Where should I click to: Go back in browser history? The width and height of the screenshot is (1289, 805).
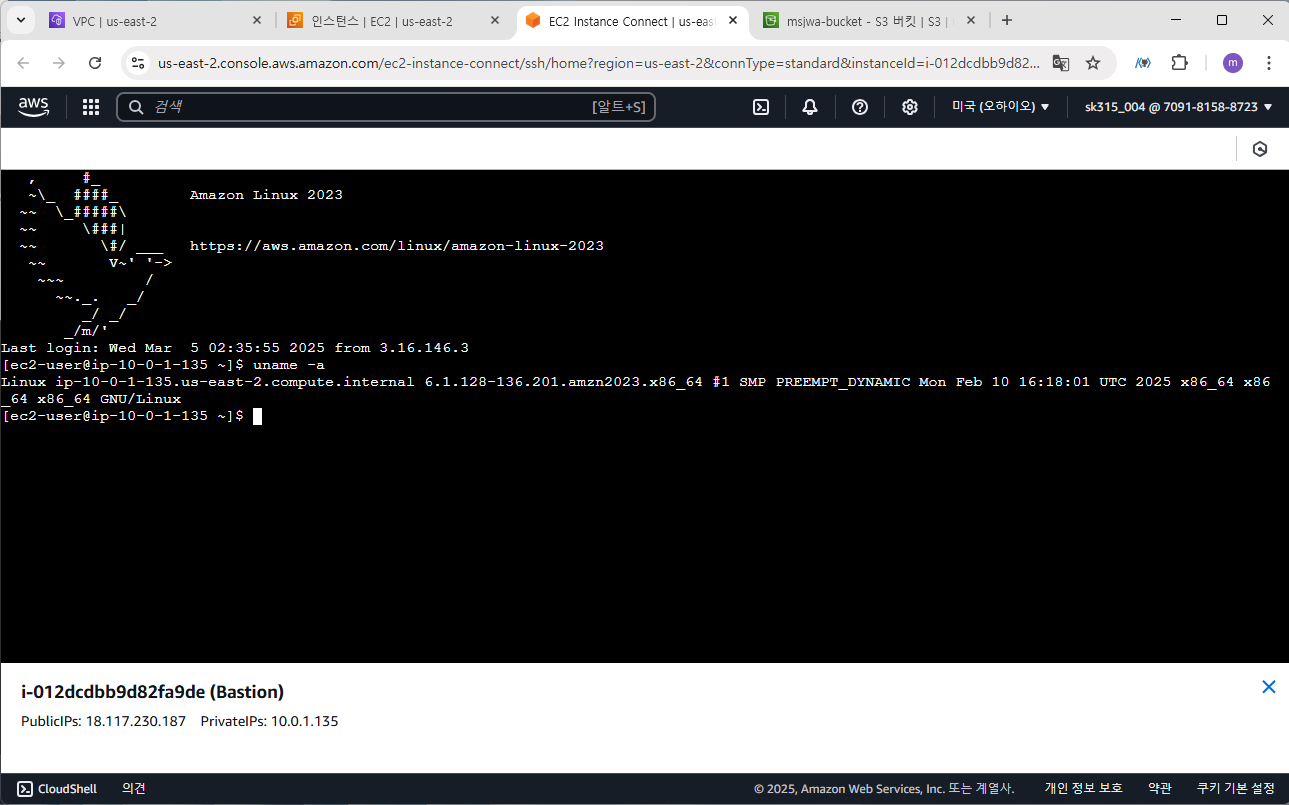pyautogui.click(x=23, y=63)
